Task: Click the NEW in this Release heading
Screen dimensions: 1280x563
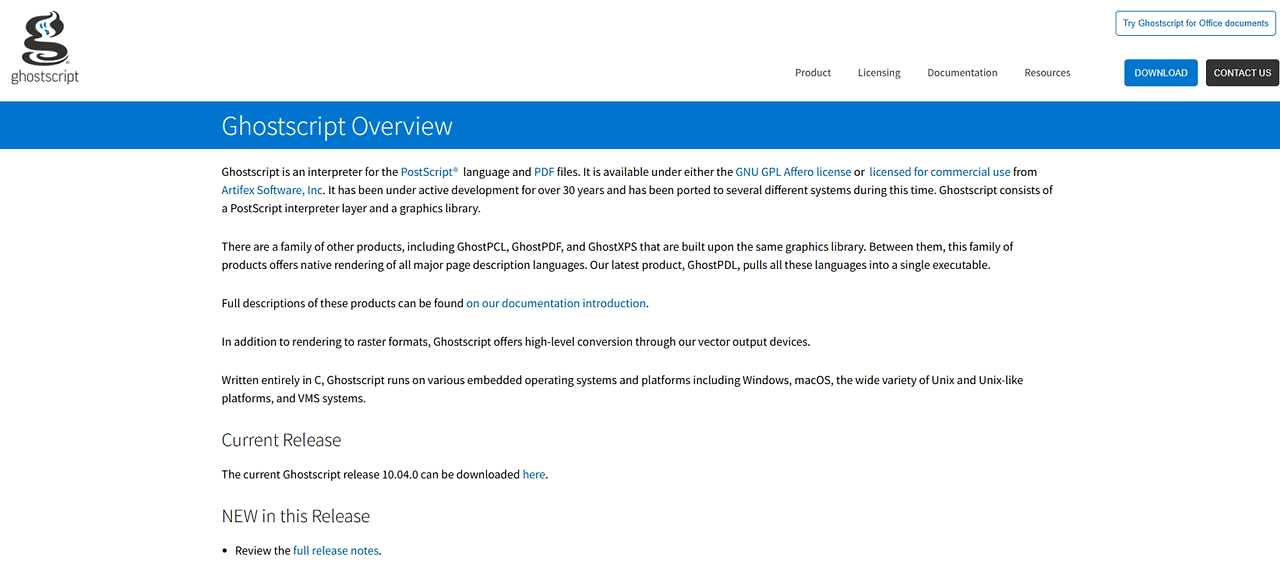Action: (296, 516)
